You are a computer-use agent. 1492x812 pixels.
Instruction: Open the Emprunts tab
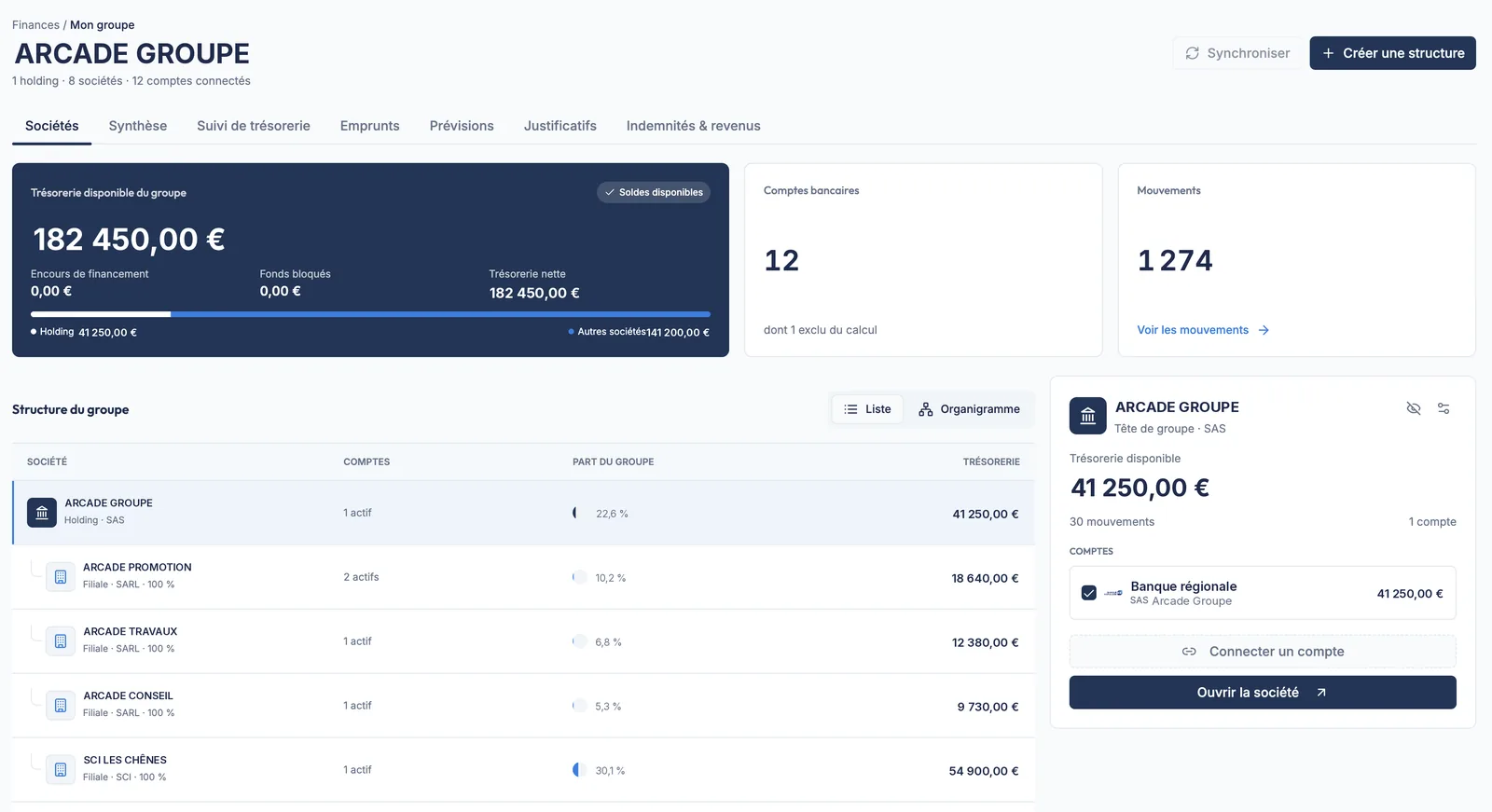tap(370, 126)
